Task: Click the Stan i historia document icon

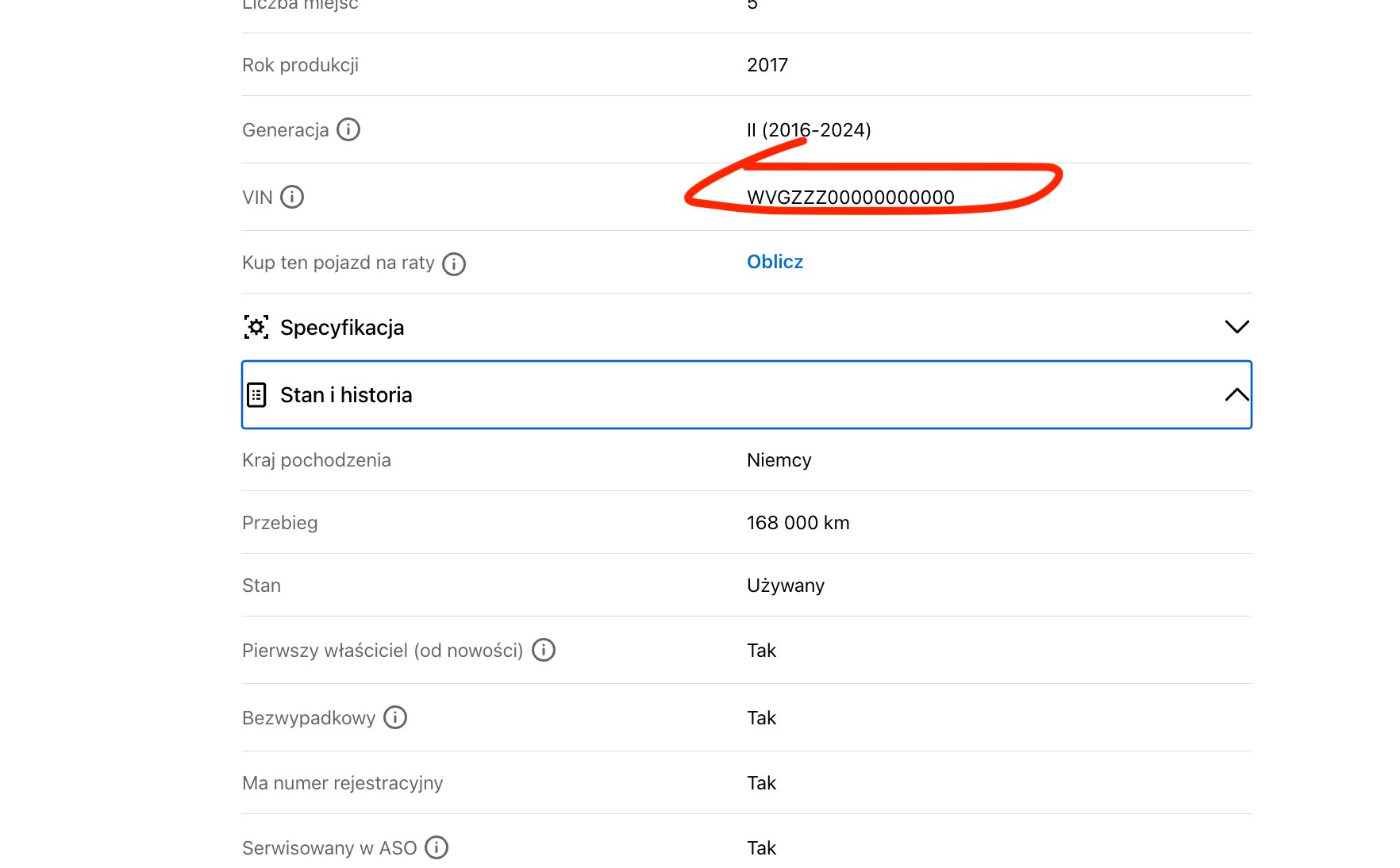Action: [x=256, y=395]
